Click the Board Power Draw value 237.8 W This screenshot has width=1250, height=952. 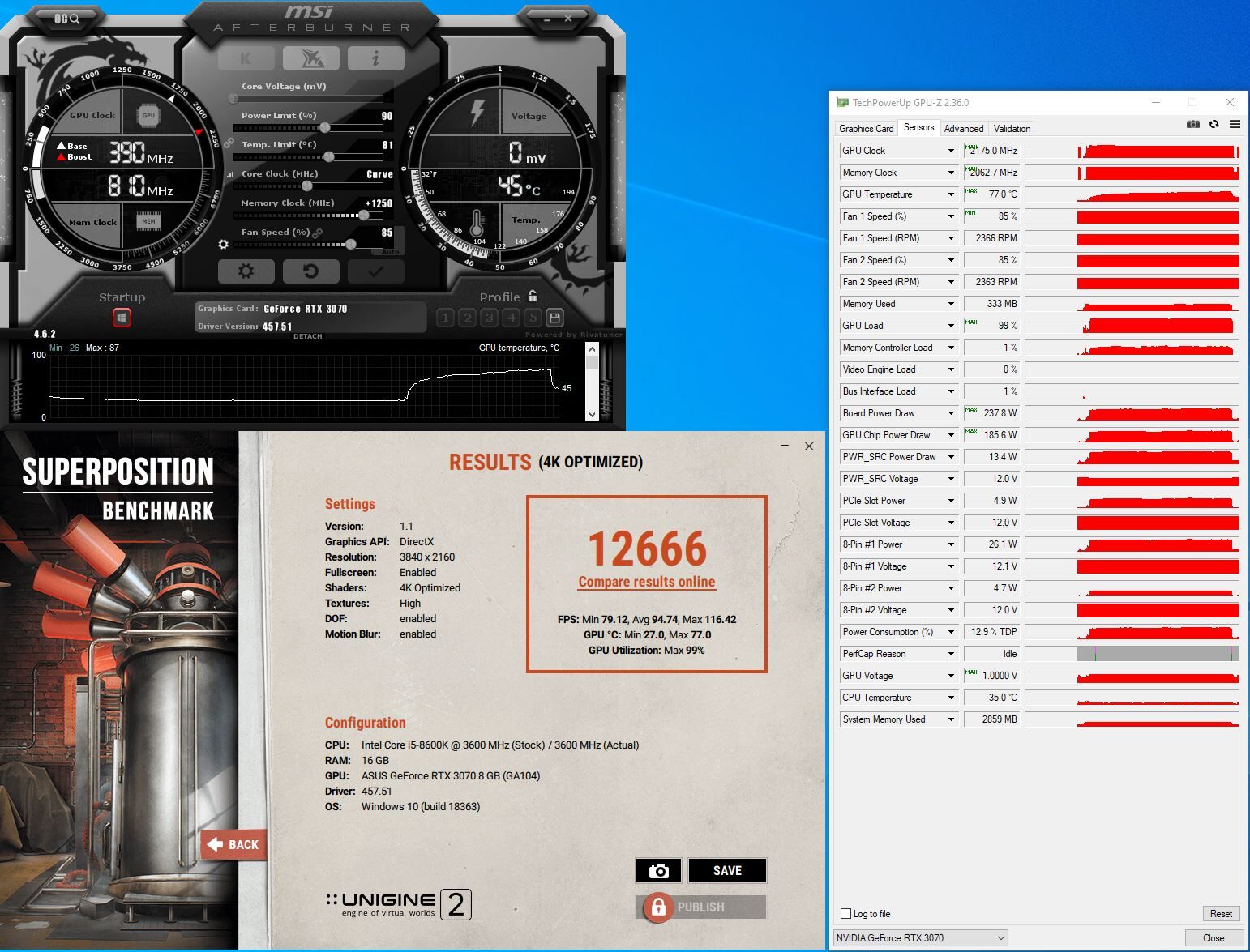[991, 413]
